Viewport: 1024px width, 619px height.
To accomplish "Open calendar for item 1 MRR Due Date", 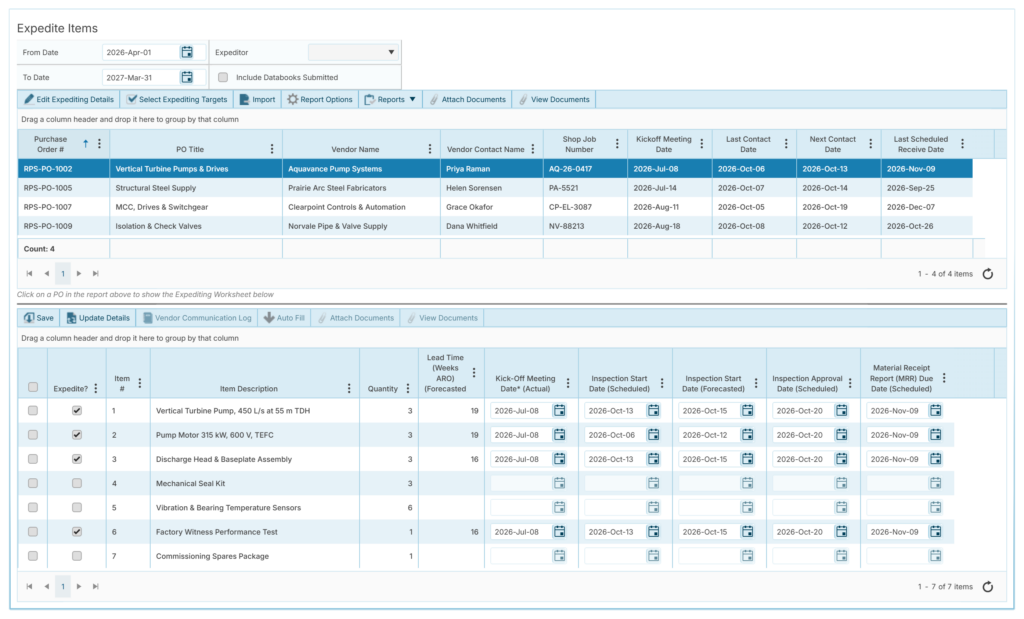I will pyautogui.click(x=935, y=411).
